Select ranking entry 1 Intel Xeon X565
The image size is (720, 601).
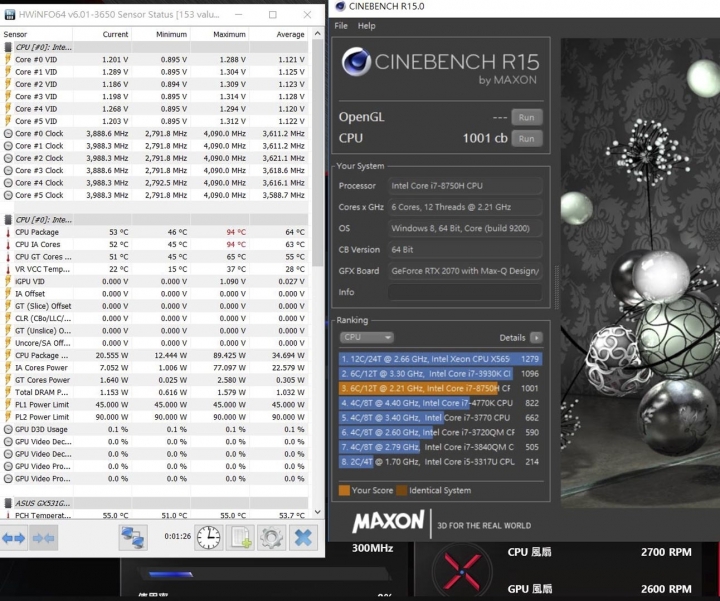440,359
